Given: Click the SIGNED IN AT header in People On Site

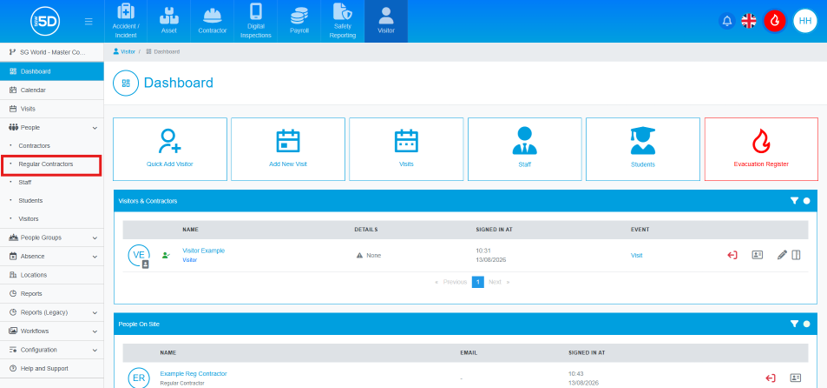Looking at the screenshot, I should tap(586, 353).
